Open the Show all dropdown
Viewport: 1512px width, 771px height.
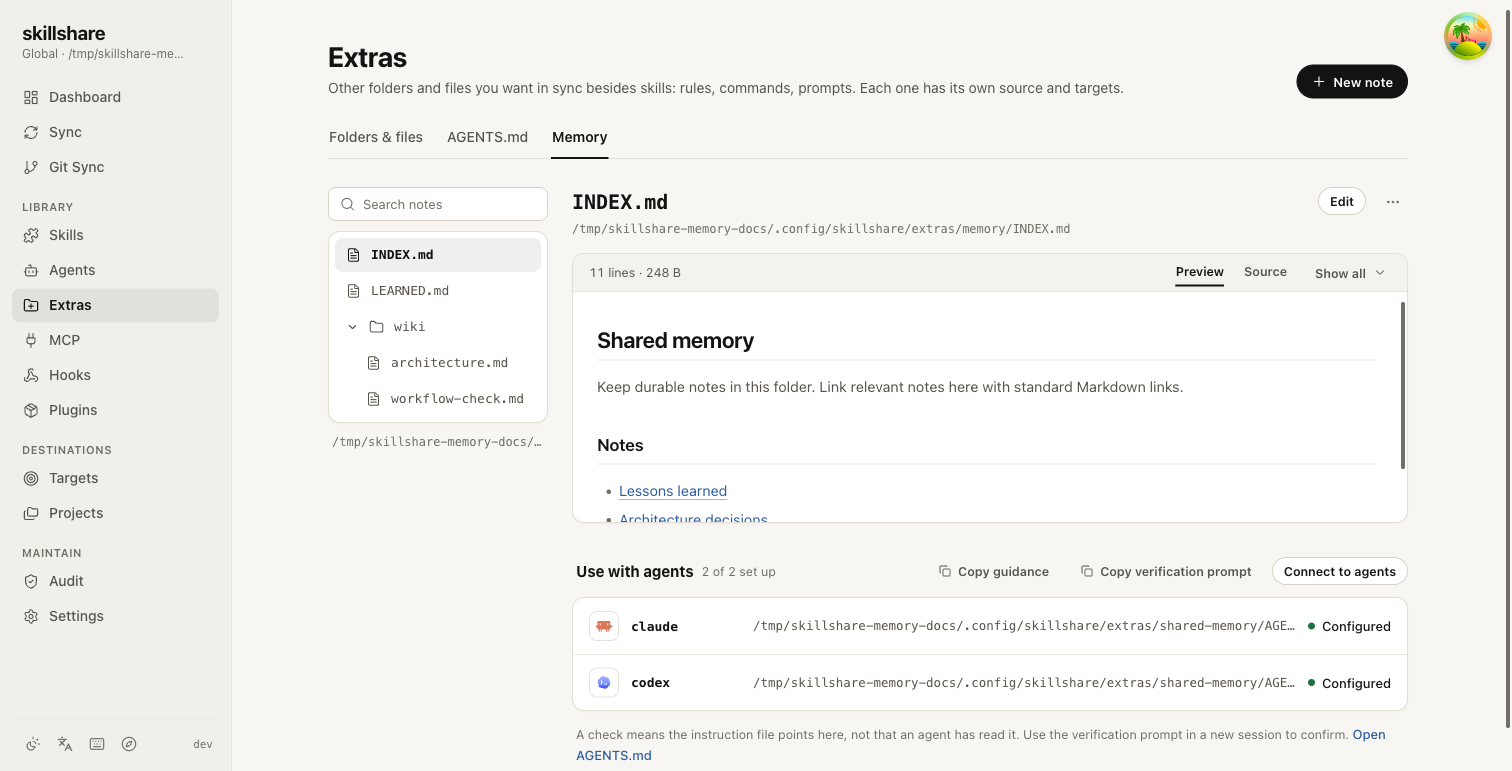click(1350, 273)
